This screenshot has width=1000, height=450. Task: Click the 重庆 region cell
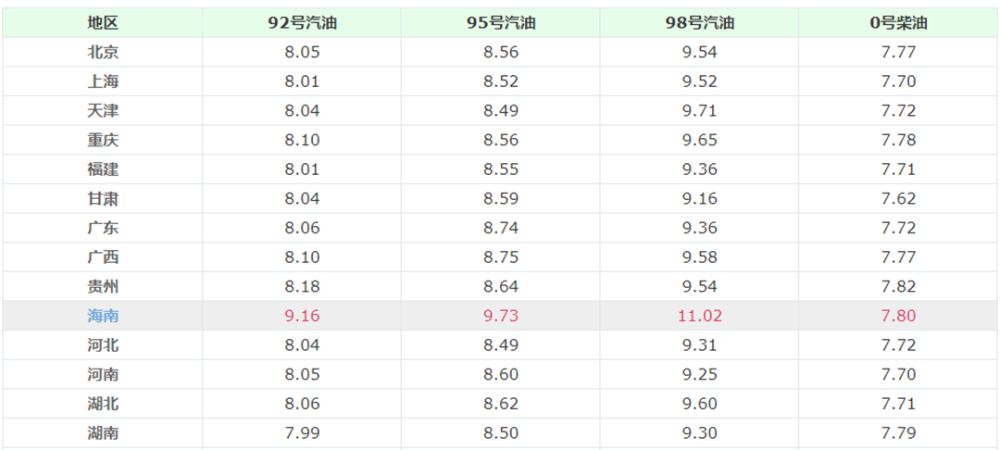[103, 140]
